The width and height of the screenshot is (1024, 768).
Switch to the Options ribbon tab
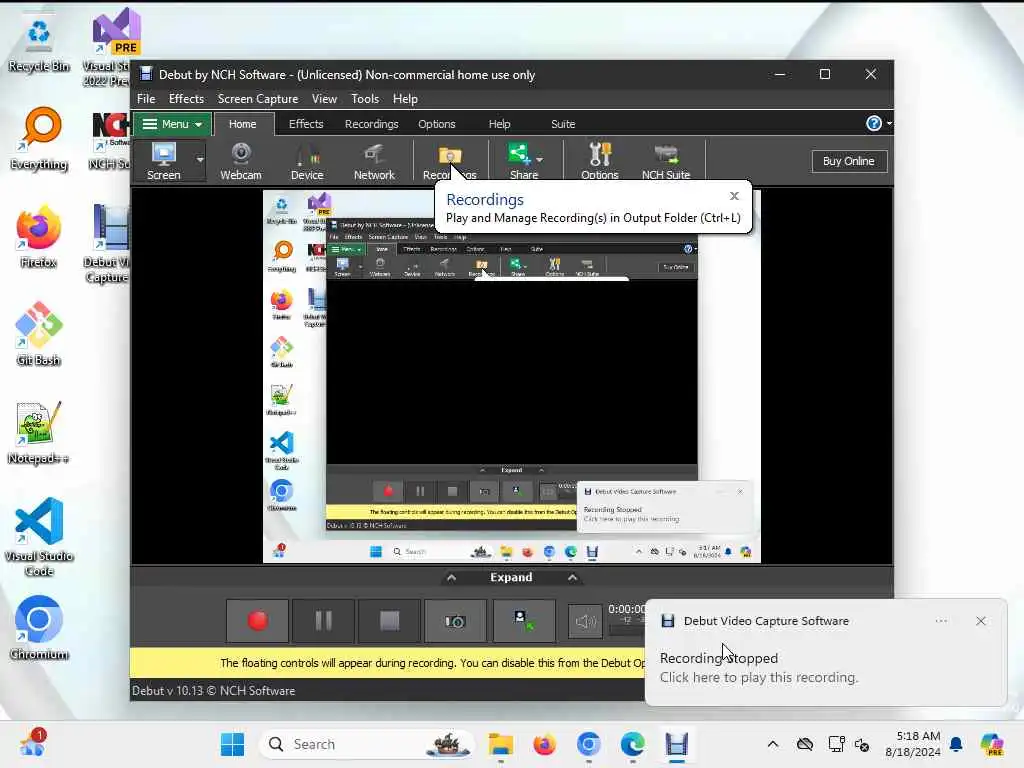tap(436, 124)
